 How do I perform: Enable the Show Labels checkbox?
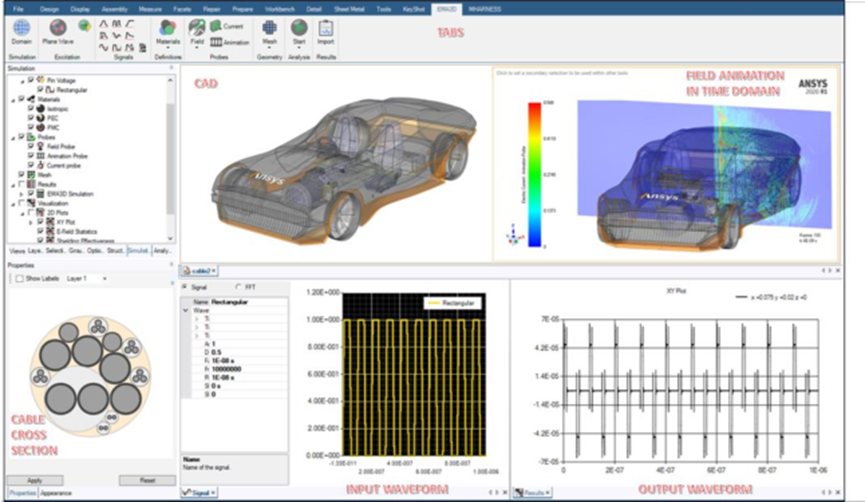tap(20, 279)
